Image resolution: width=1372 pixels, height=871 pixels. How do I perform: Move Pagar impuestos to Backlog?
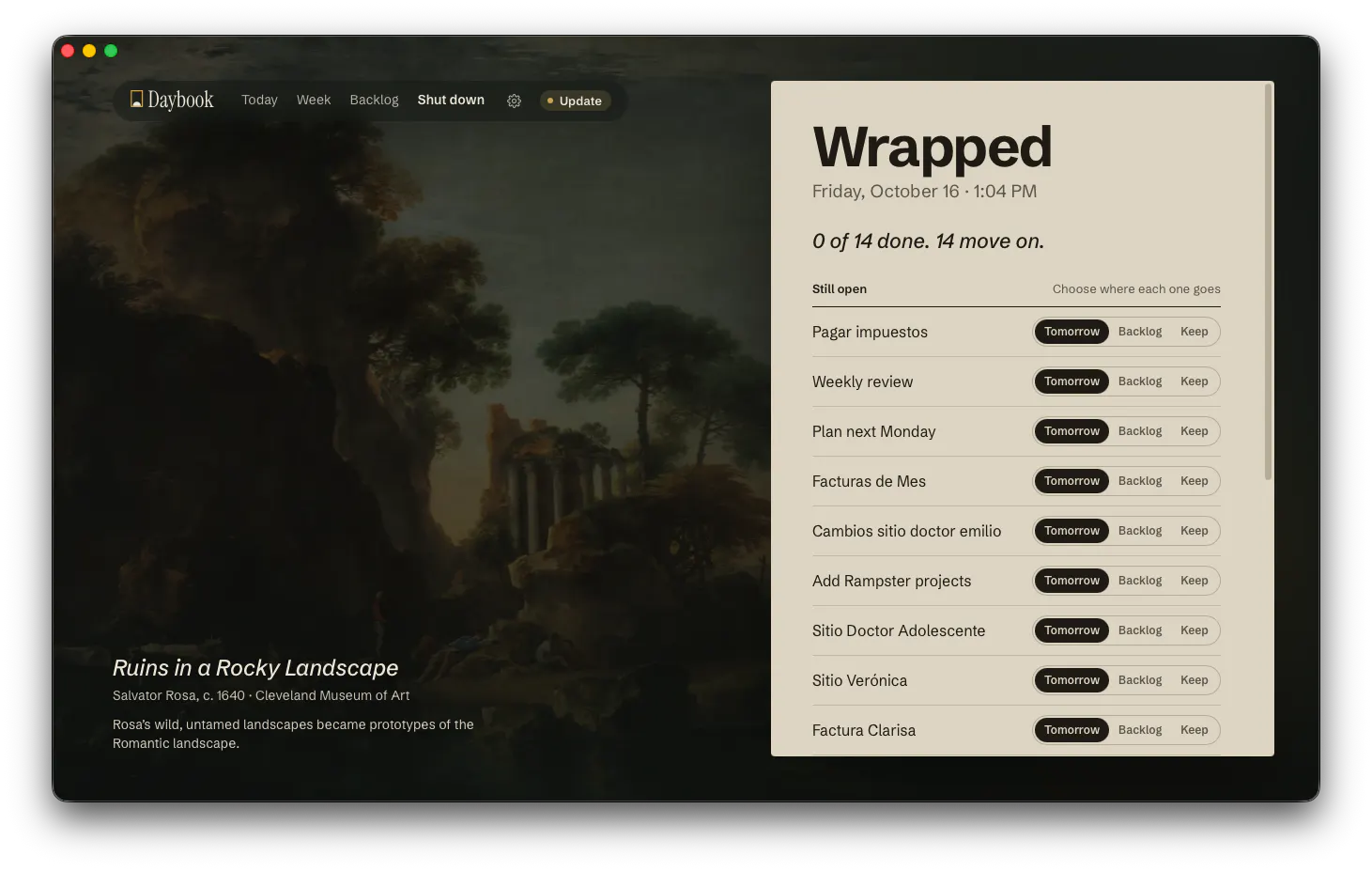click(1140, 332)
